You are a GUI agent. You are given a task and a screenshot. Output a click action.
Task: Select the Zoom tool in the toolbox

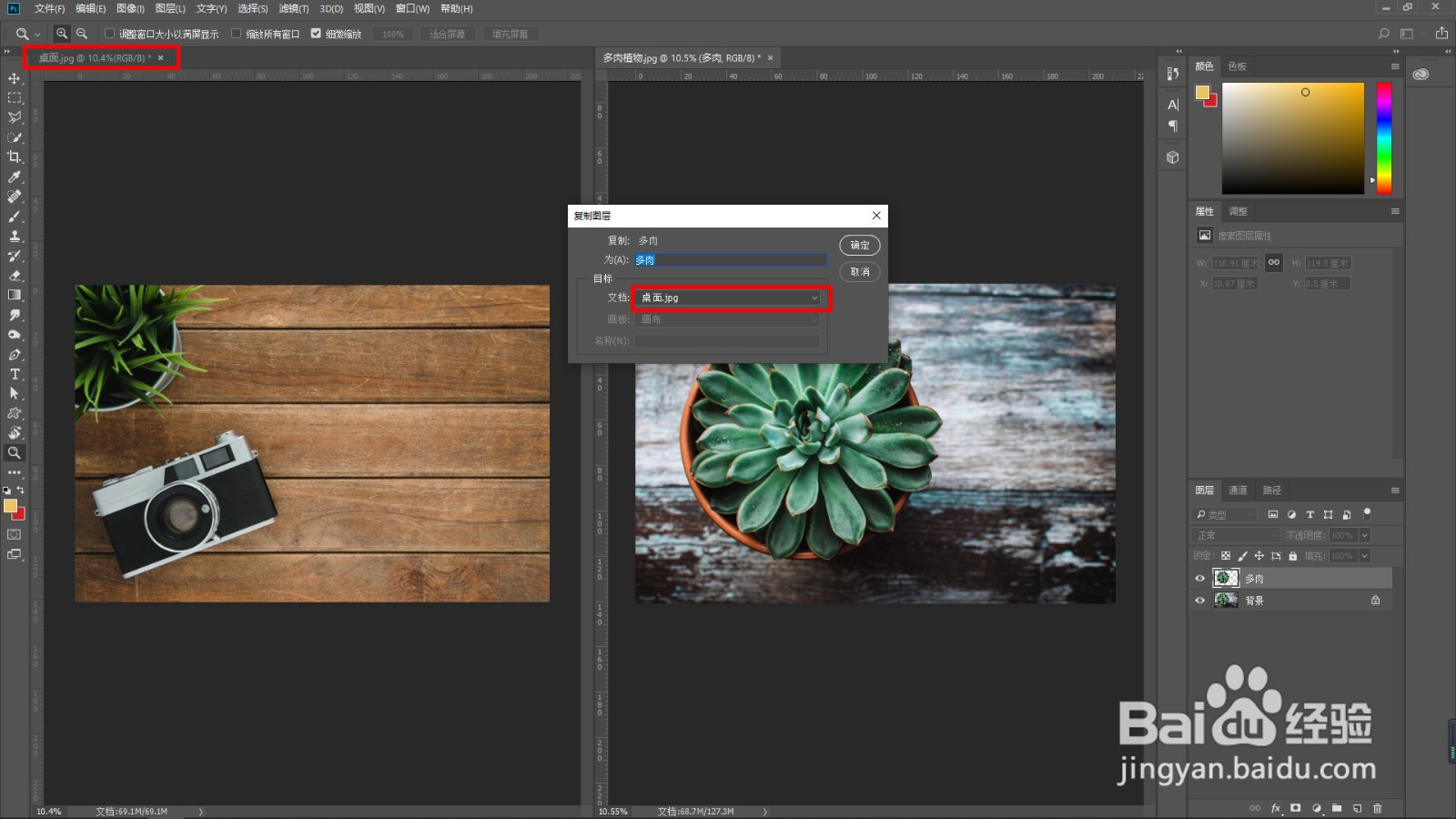tap(15, 452)
